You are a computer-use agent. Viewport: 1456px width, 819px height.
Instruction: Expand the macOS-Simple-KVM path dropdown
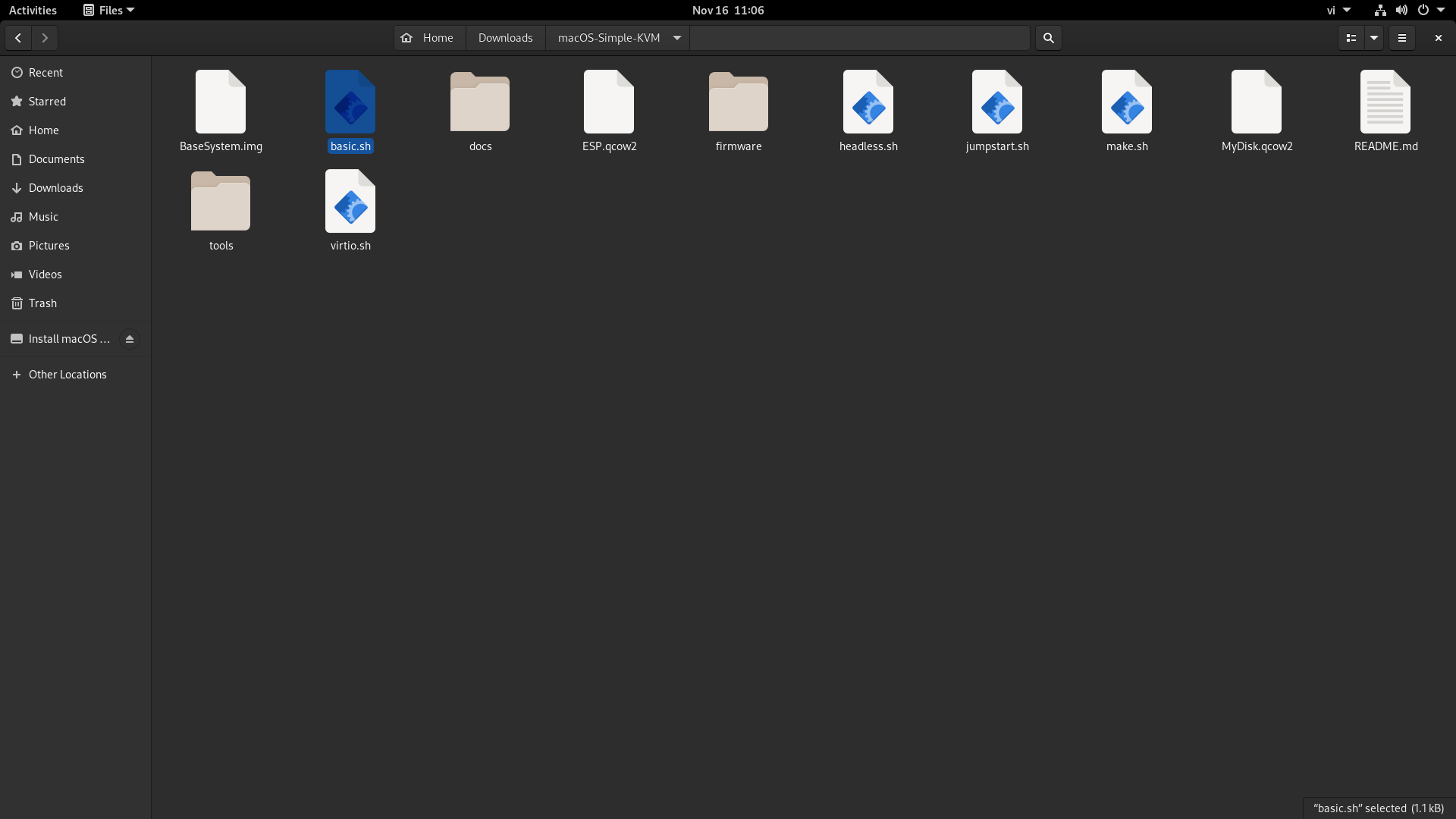(677, 38)
